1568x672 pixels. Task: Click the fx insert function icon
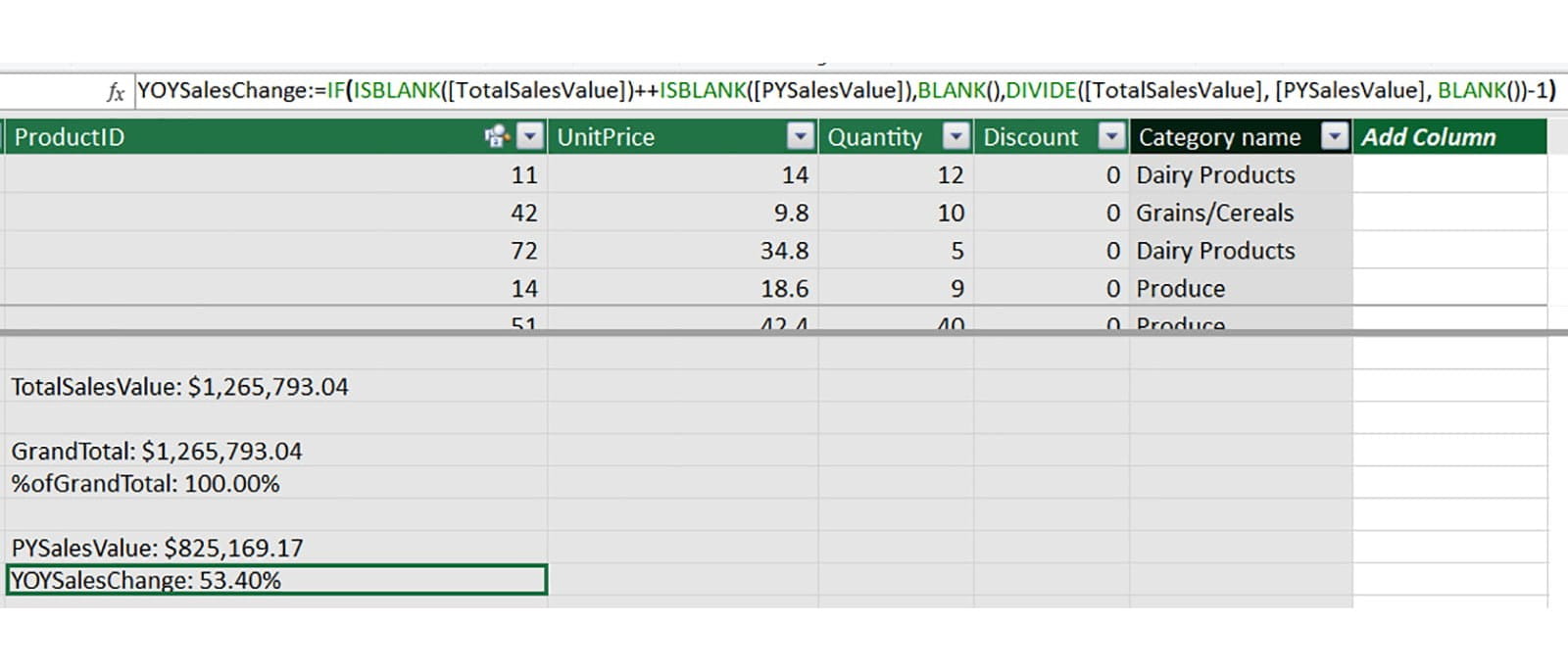(116, 92)
